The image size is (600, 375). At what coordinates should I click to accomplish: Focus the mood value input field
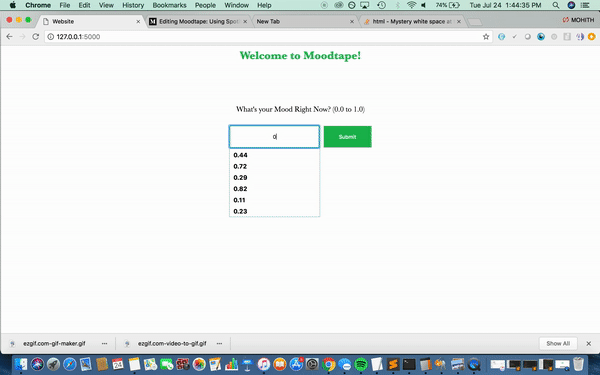[274, 137]
